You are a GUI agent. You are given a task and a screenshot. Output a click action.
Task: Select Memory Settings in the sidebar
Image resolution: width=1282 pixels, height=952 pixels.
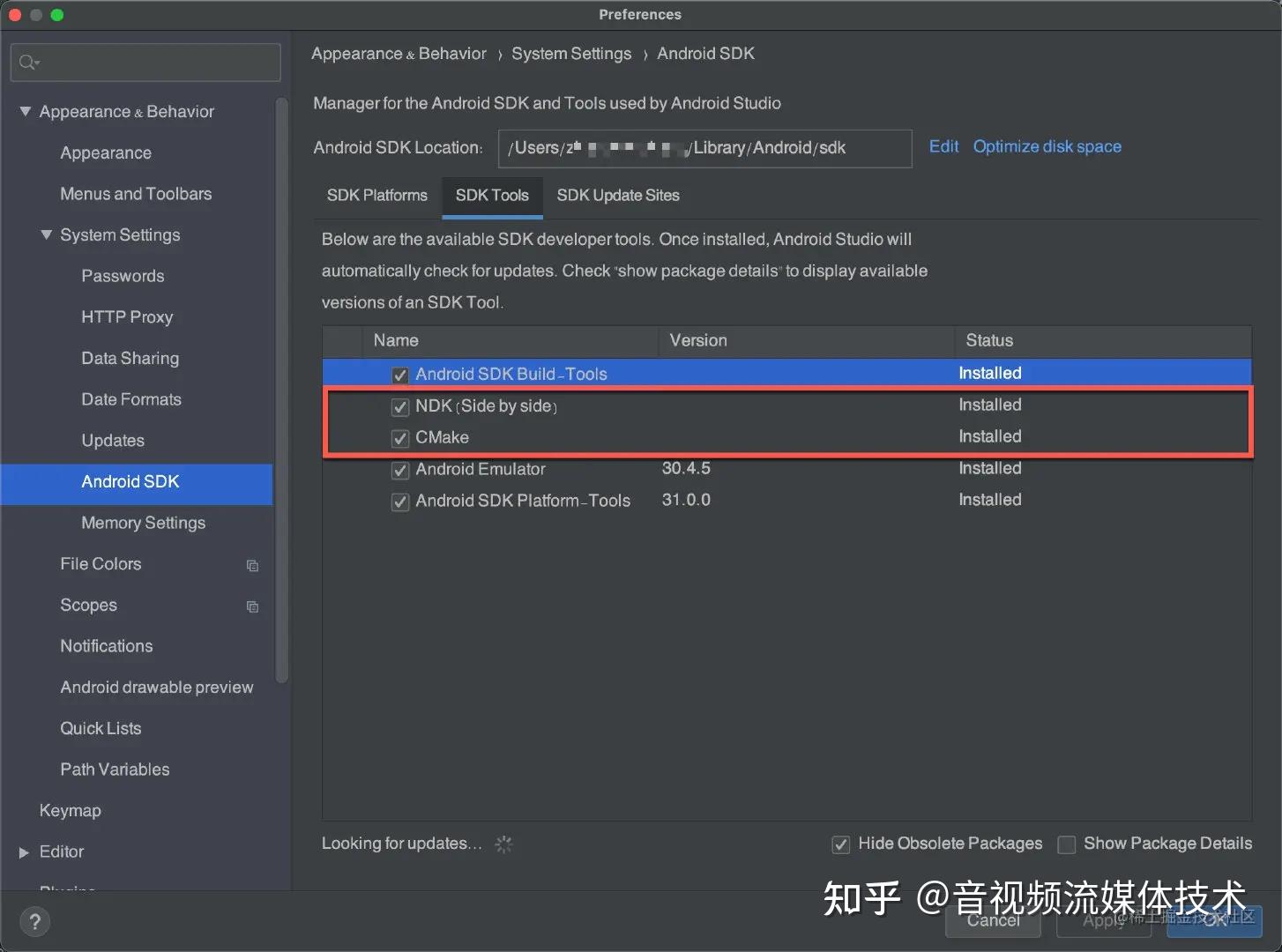(142, 523)
